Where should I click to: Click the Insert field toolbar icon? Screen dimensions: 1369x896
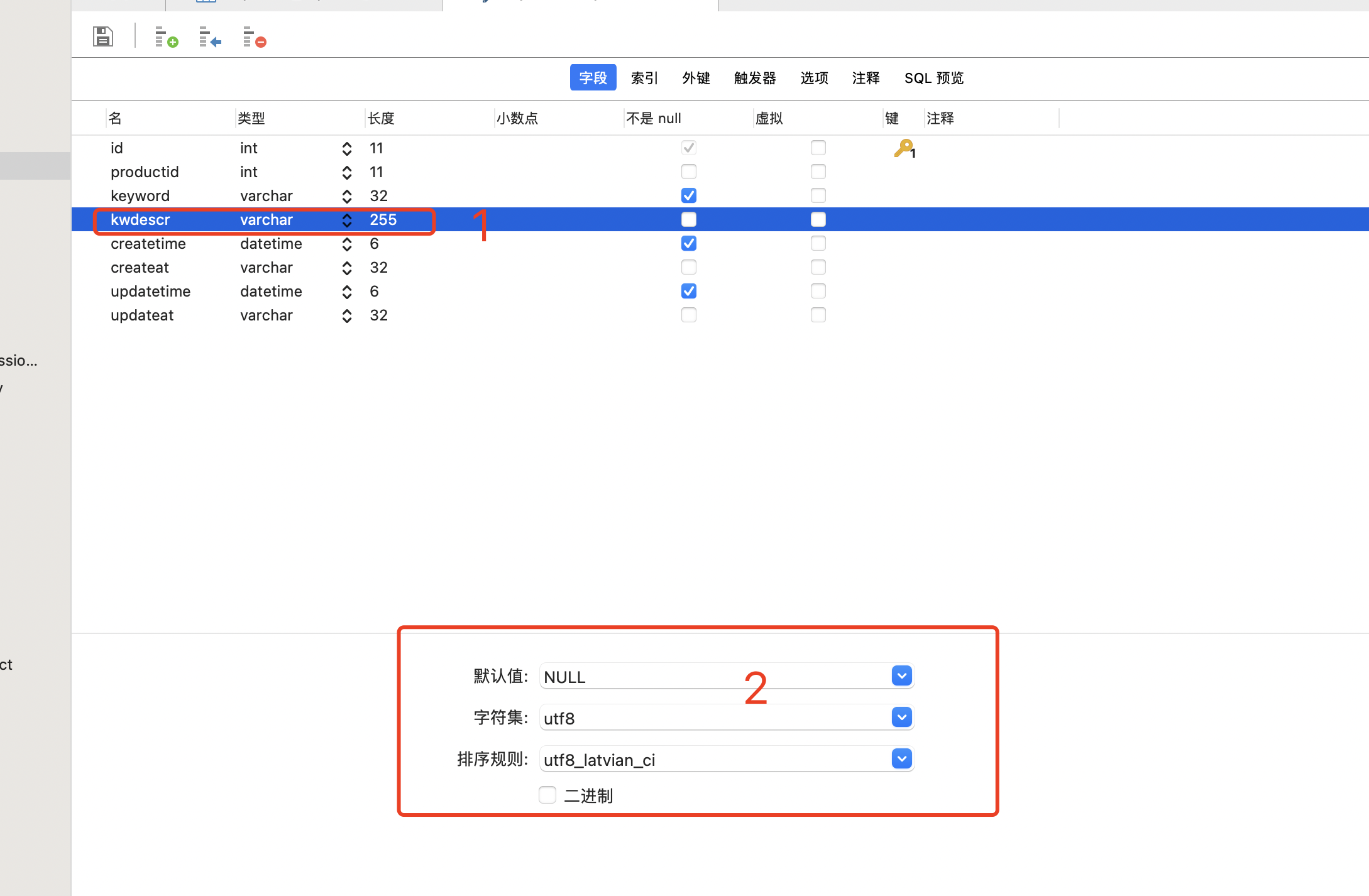210,37
